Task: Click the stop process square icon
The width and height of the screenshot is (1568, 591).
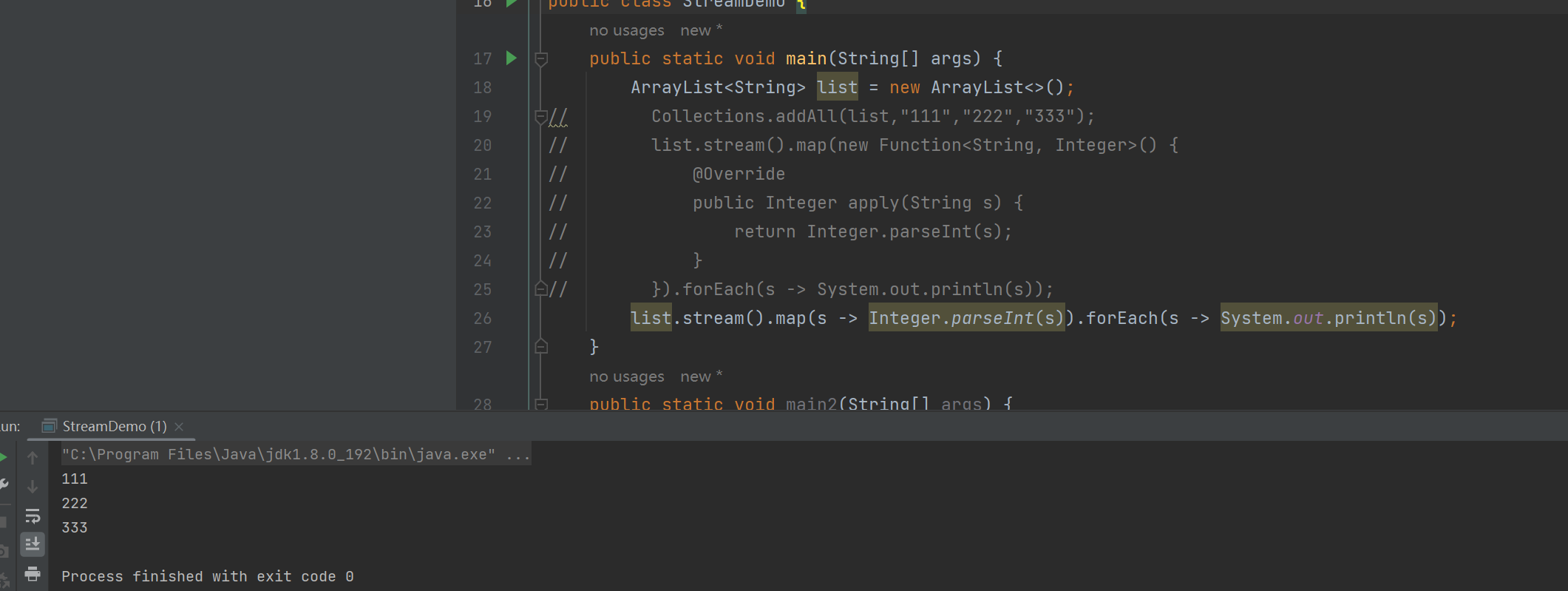Action: [x=3, y=521]
